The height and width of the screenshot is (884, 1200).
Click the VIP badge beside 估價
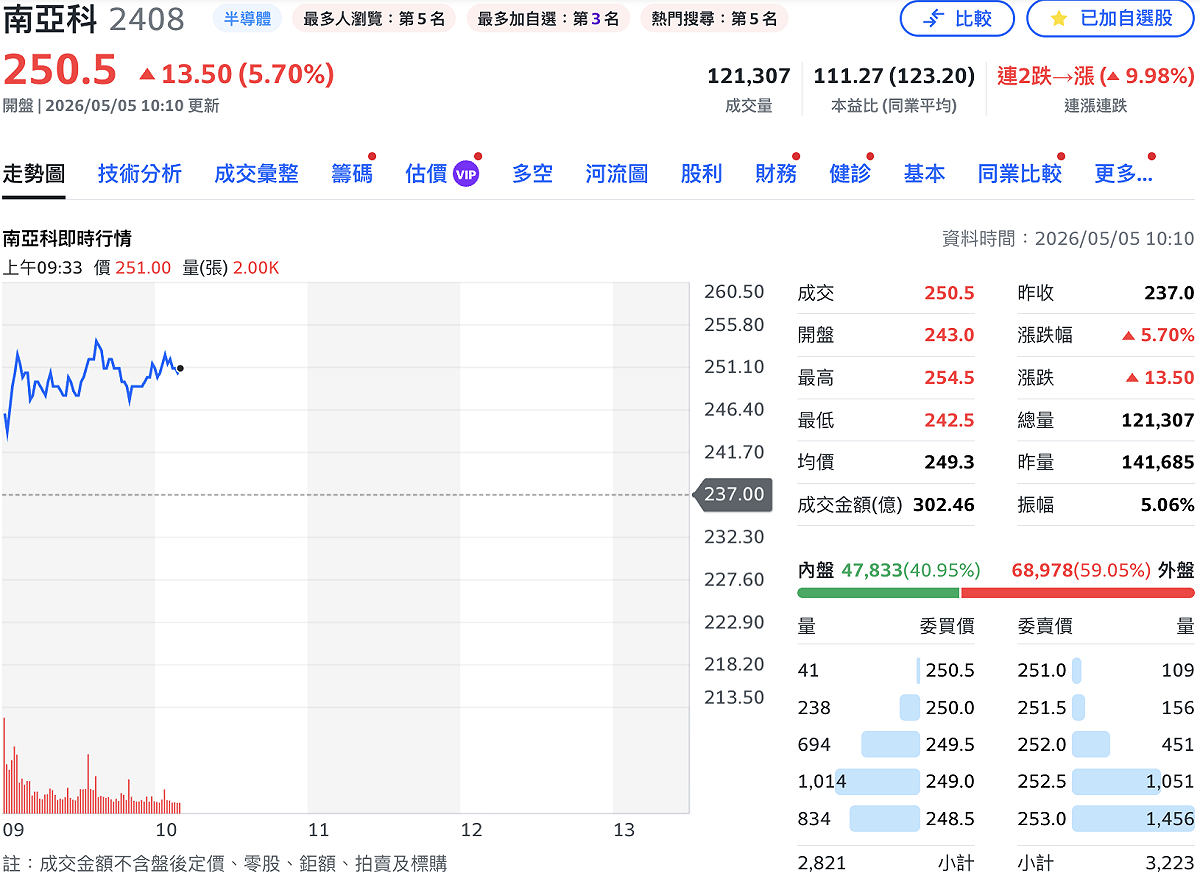point(466,174)
